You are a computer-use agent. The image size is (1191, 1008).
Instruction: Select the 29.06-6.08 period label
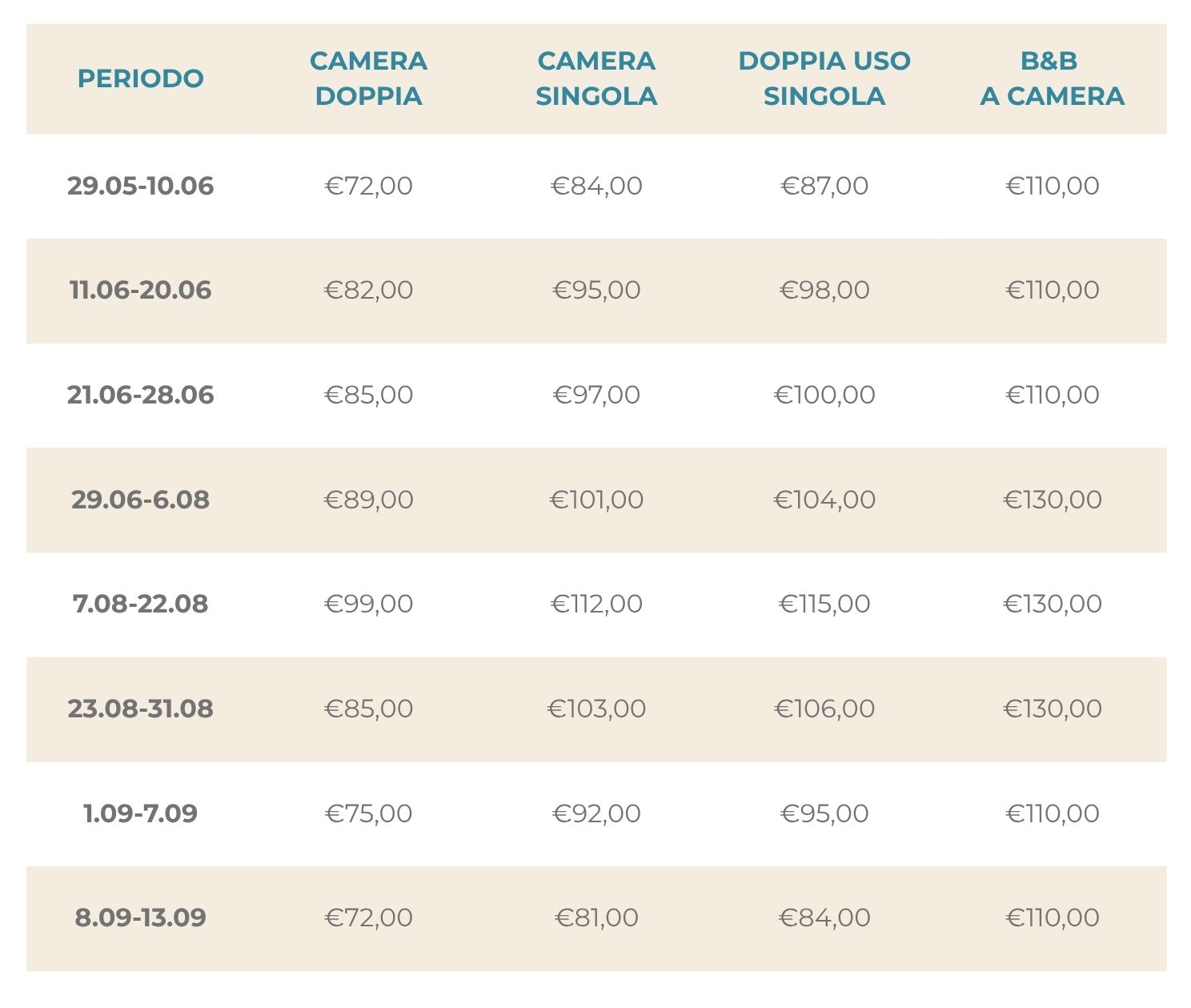tap(141, 500)
